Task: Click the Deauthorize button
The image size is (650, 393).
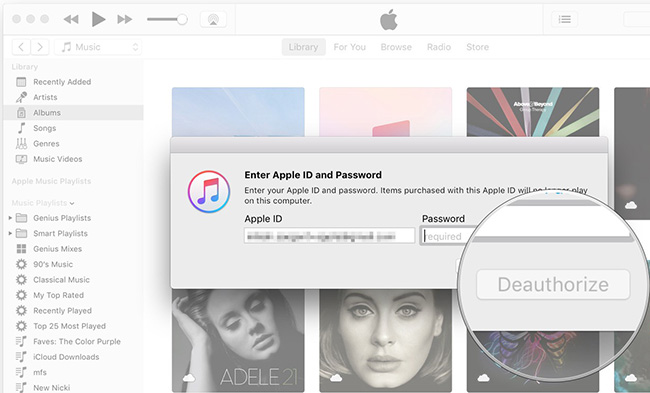Action: [x=553, y=284]
